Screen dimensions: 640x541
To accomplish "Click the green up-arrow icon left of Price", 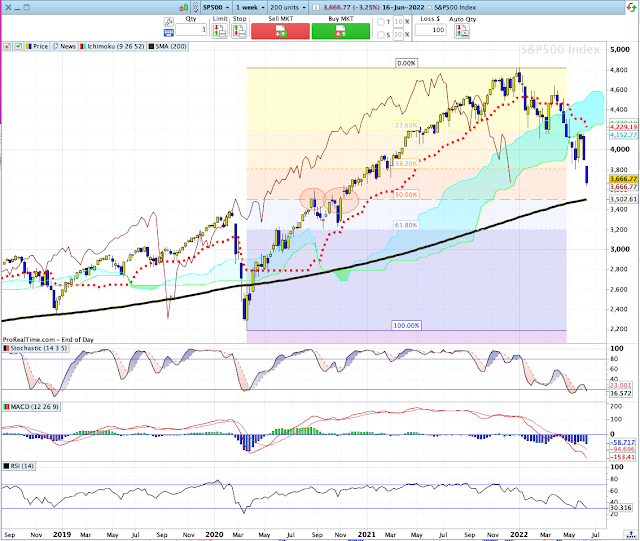I will [18, 47].
